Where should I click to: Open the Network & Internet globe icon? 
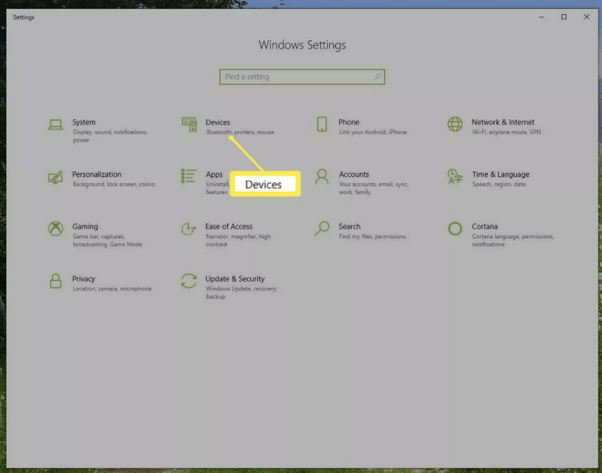(455, 124)
